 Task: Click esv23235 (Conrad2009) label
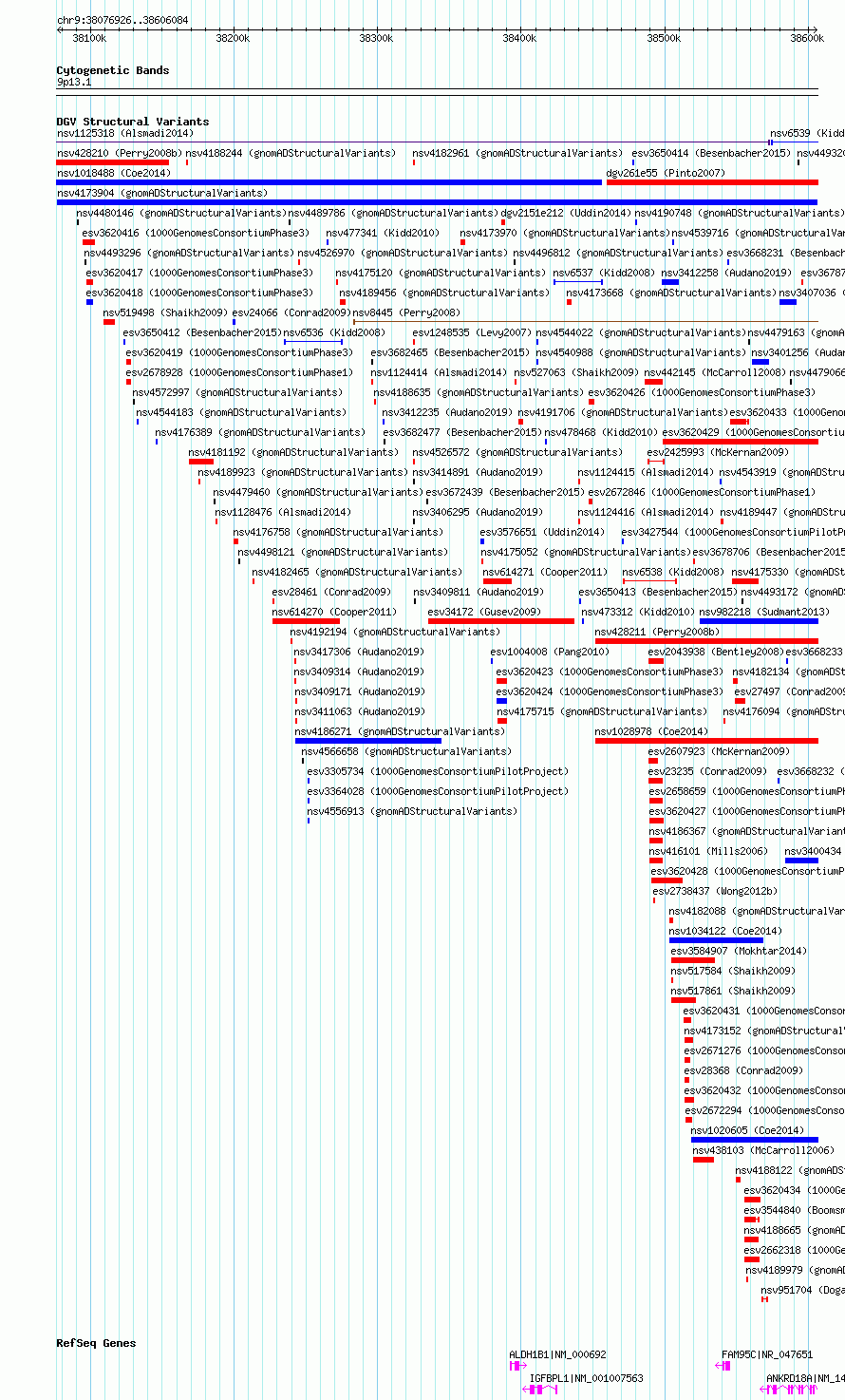click(707, 771)
